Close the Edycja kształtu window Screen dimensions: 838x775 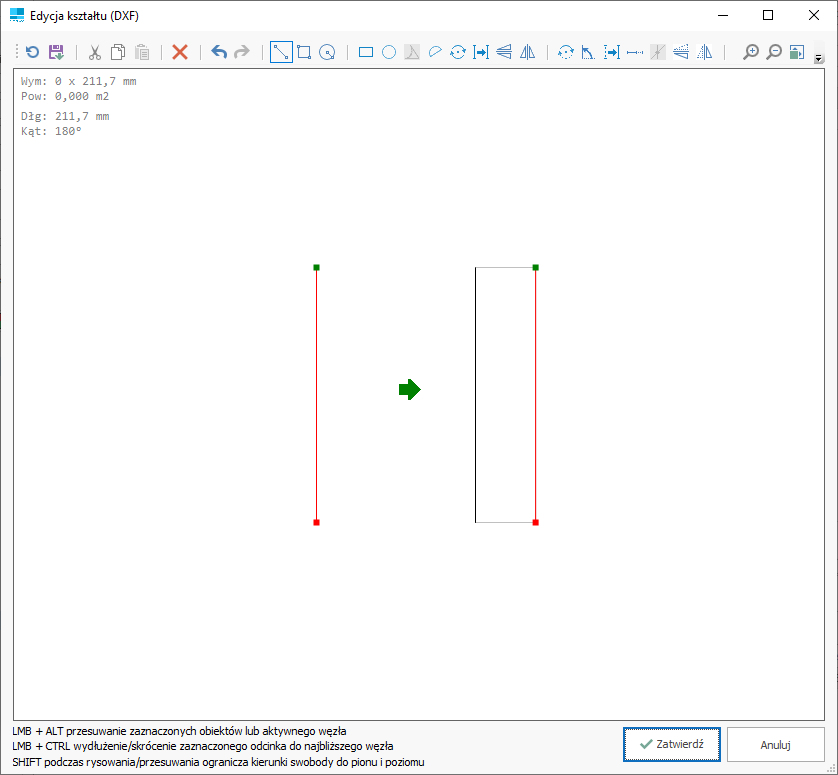pyautogui.click(x=814, y=16)
